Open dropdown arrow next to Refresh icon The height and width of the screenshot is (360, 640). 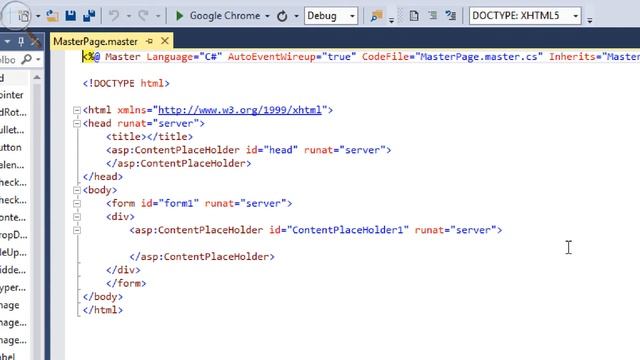[296, 16]
